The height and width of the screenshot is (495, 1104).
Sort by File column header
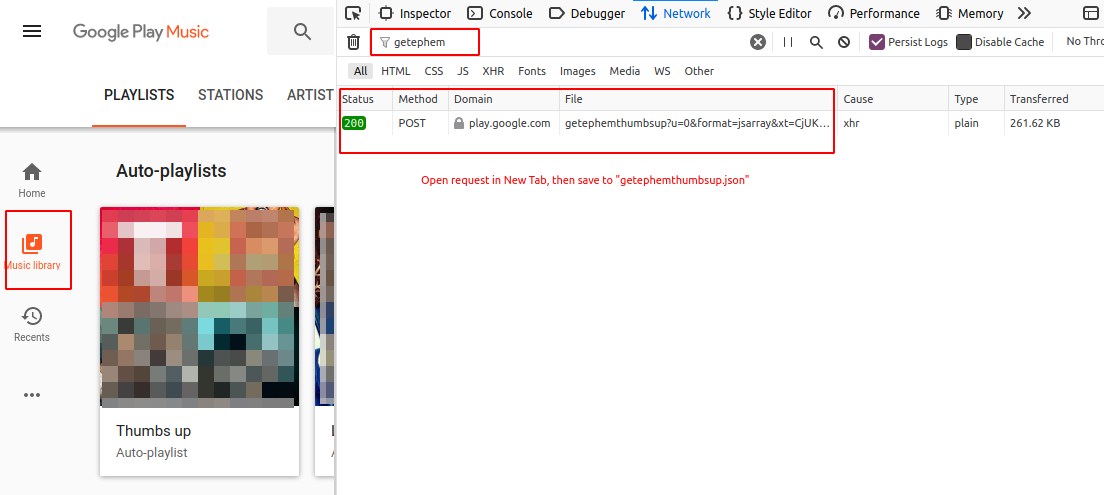(x=698, y=99)
